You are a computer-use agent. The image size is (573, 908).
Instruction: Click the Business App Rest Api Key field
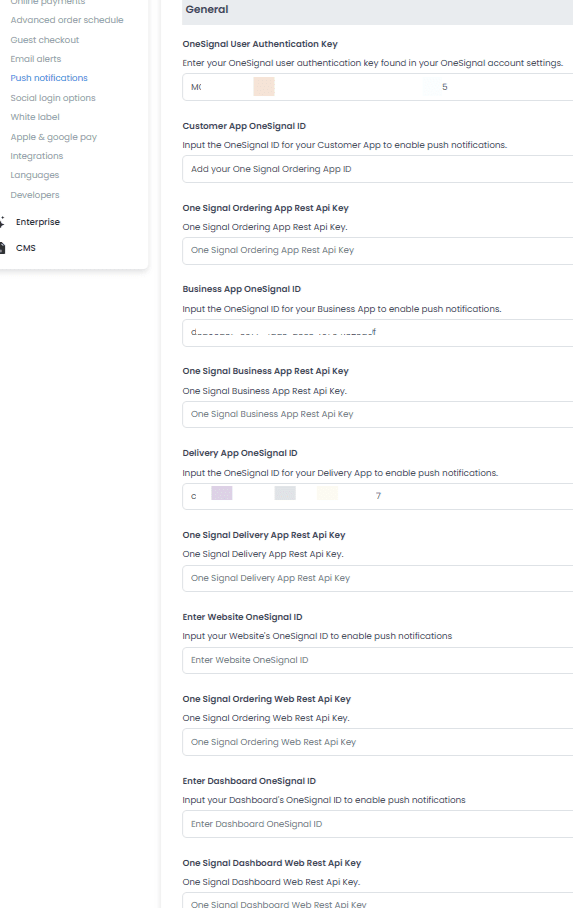pyautogui.click(x=378, y=414)
